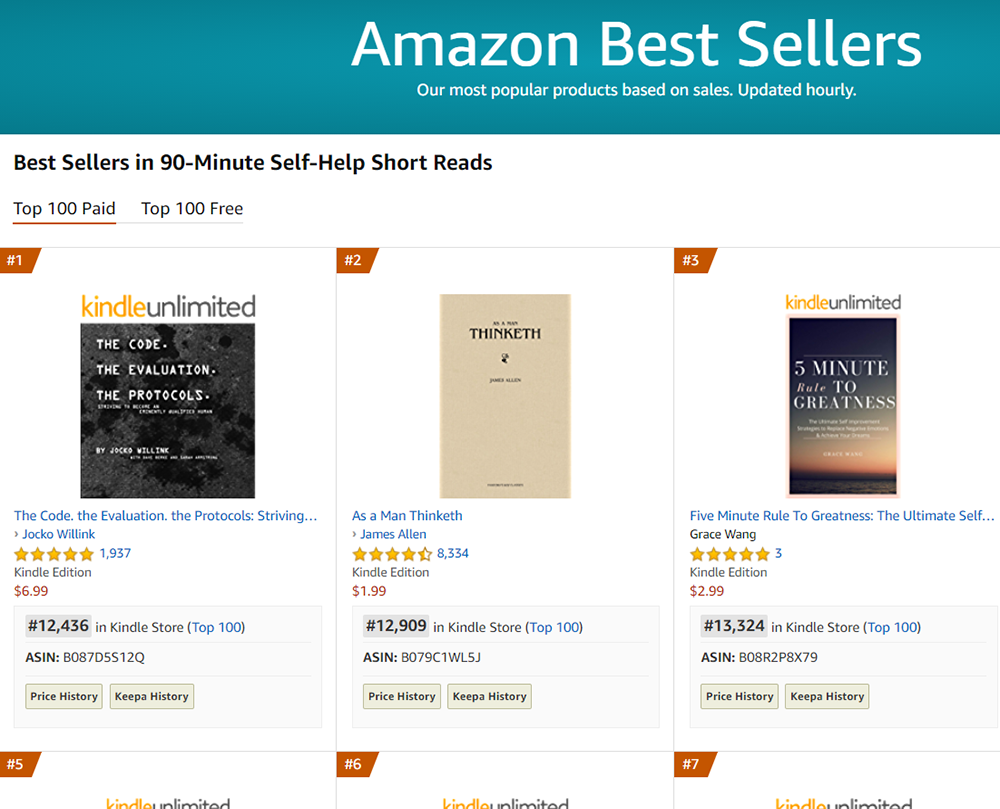Click star rating of Jocko Willink book
This screenshot has width=1000, height=809.
54,554
